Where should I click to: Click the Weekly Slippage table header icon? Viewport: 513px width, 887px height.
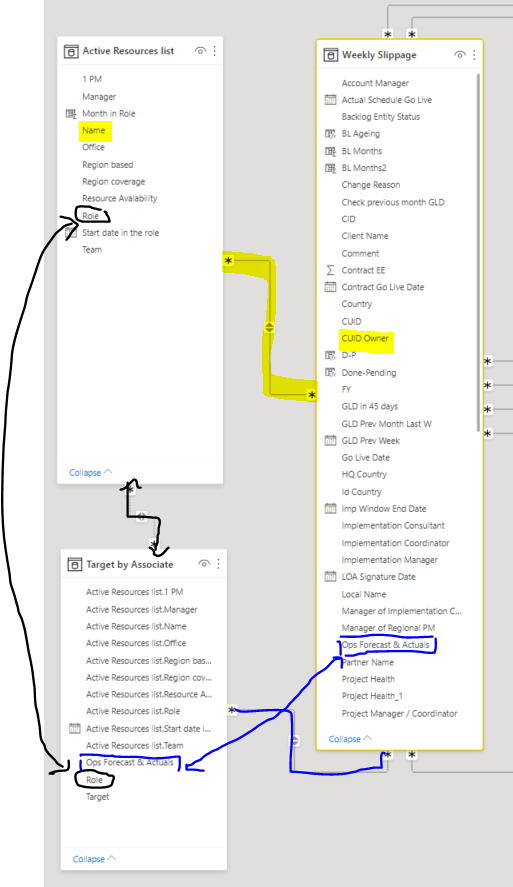coord(330,55)
